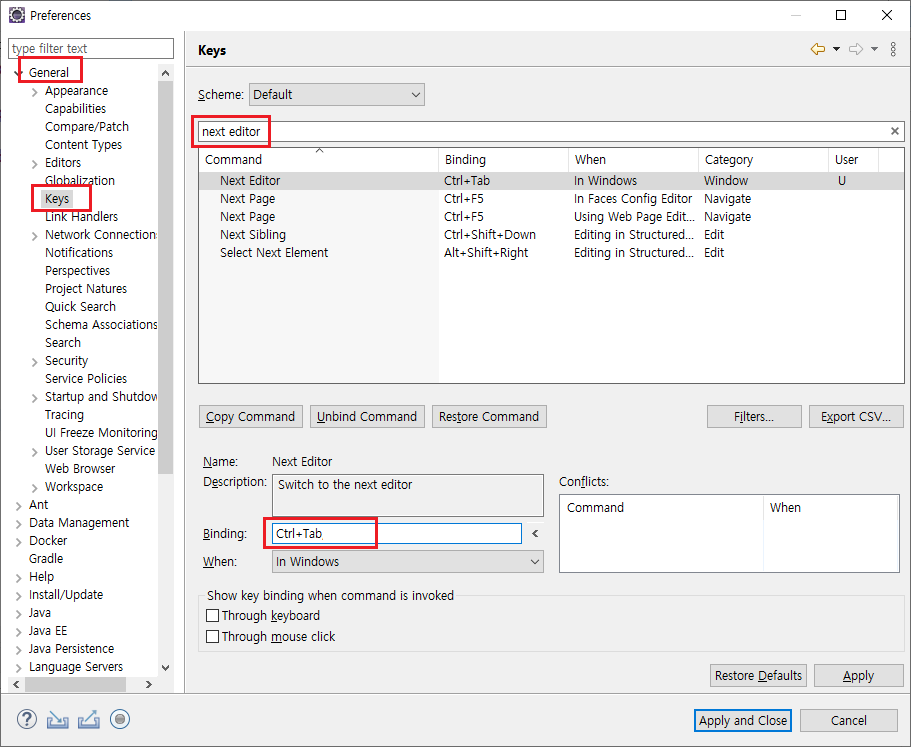Screen dimensions: 911x747
Task: Open the three-dot view menu in Keys header
Action: (x=893, y=50)
